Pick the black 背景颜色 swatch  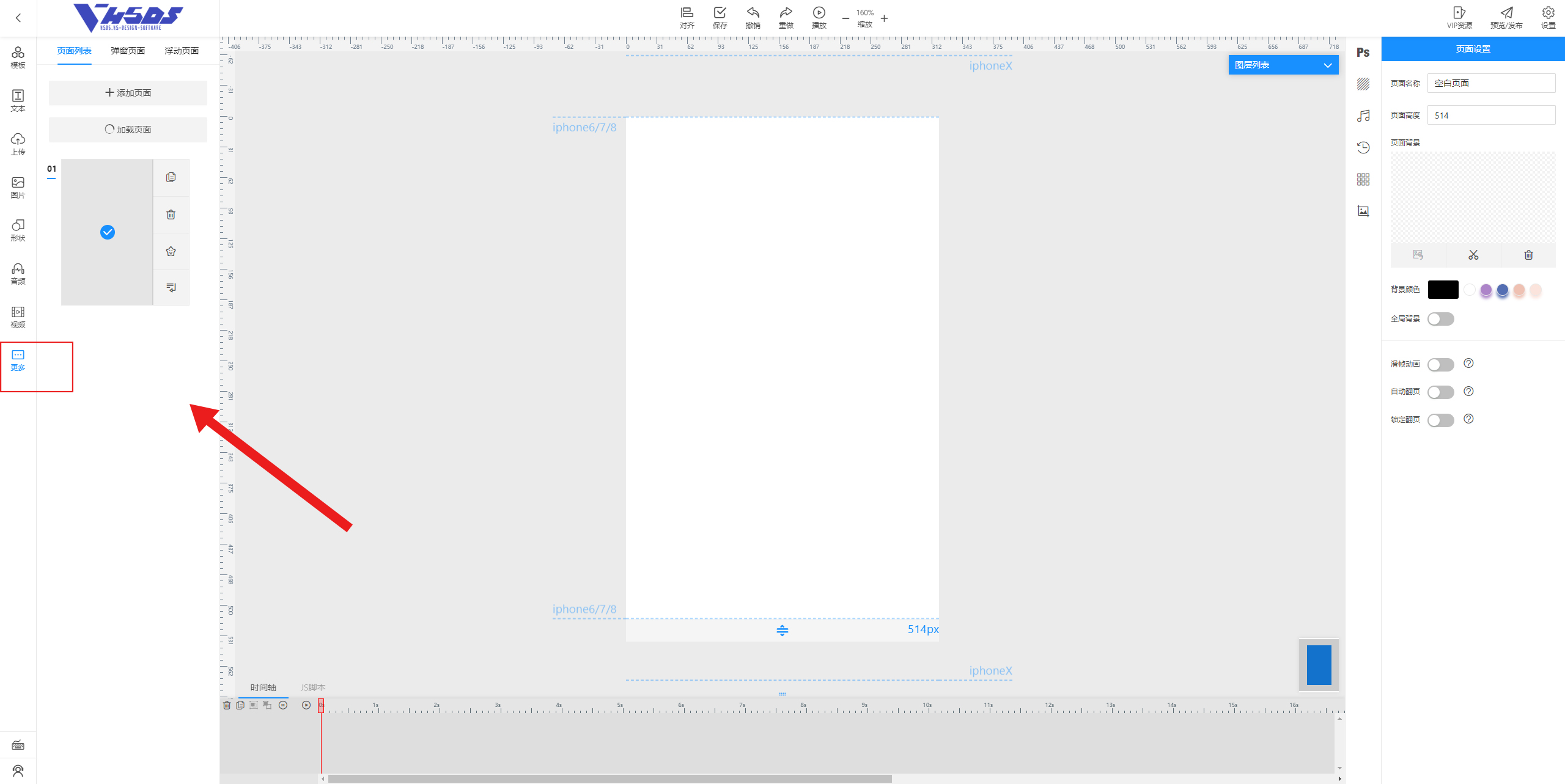[x=1443, y=290]
